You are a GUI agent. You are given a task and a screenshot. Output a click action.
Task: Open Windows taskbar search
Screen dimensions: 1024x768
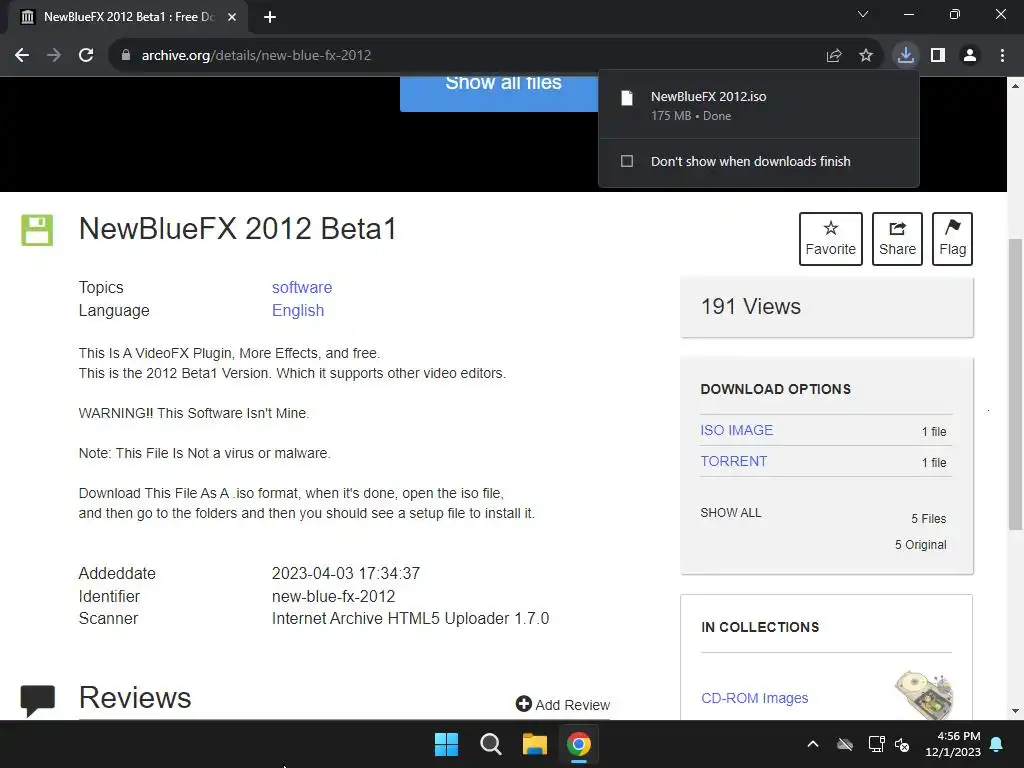click(490, 744)
